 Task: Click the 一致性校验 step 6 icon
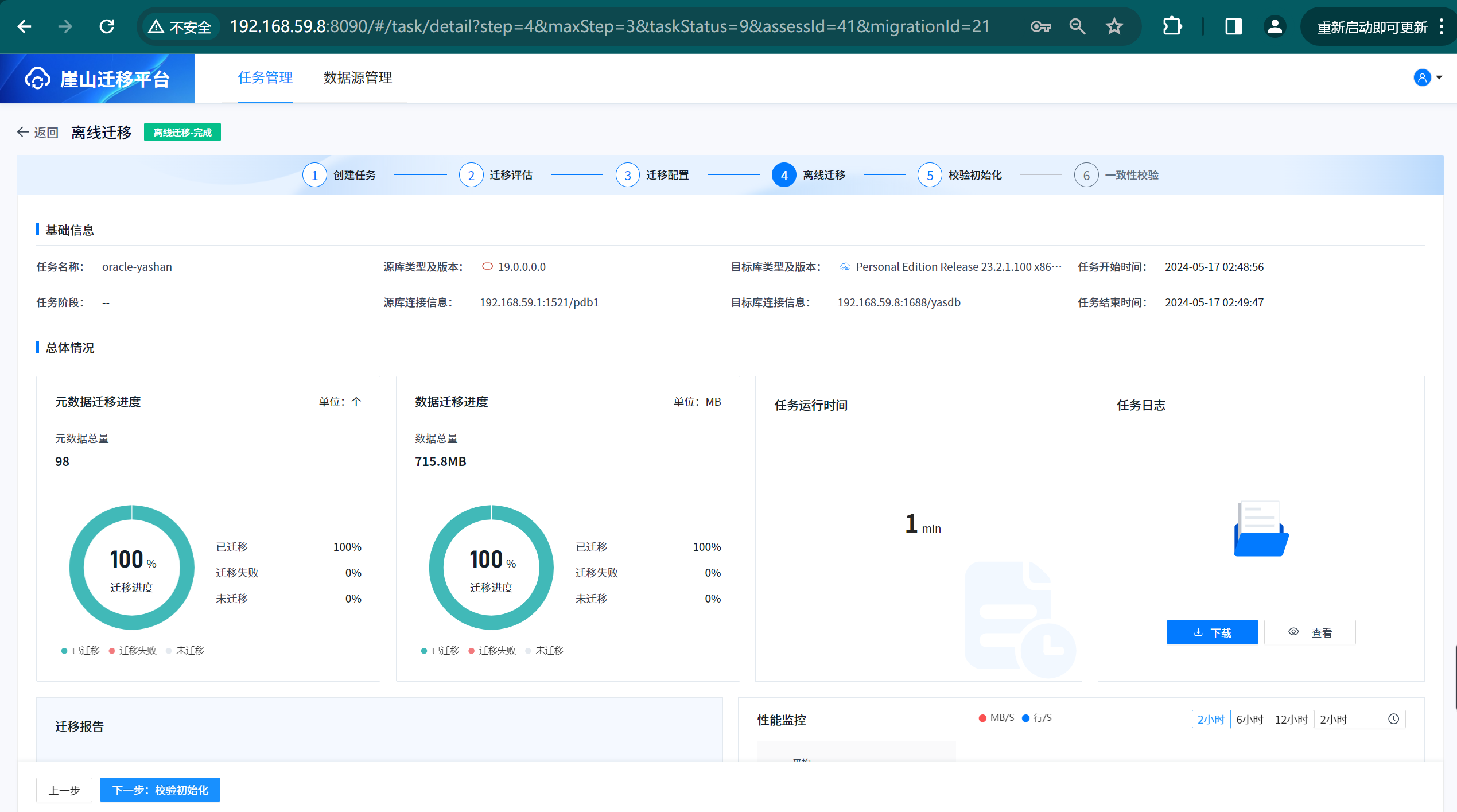pyautogui.click(x=1086, y=175)
